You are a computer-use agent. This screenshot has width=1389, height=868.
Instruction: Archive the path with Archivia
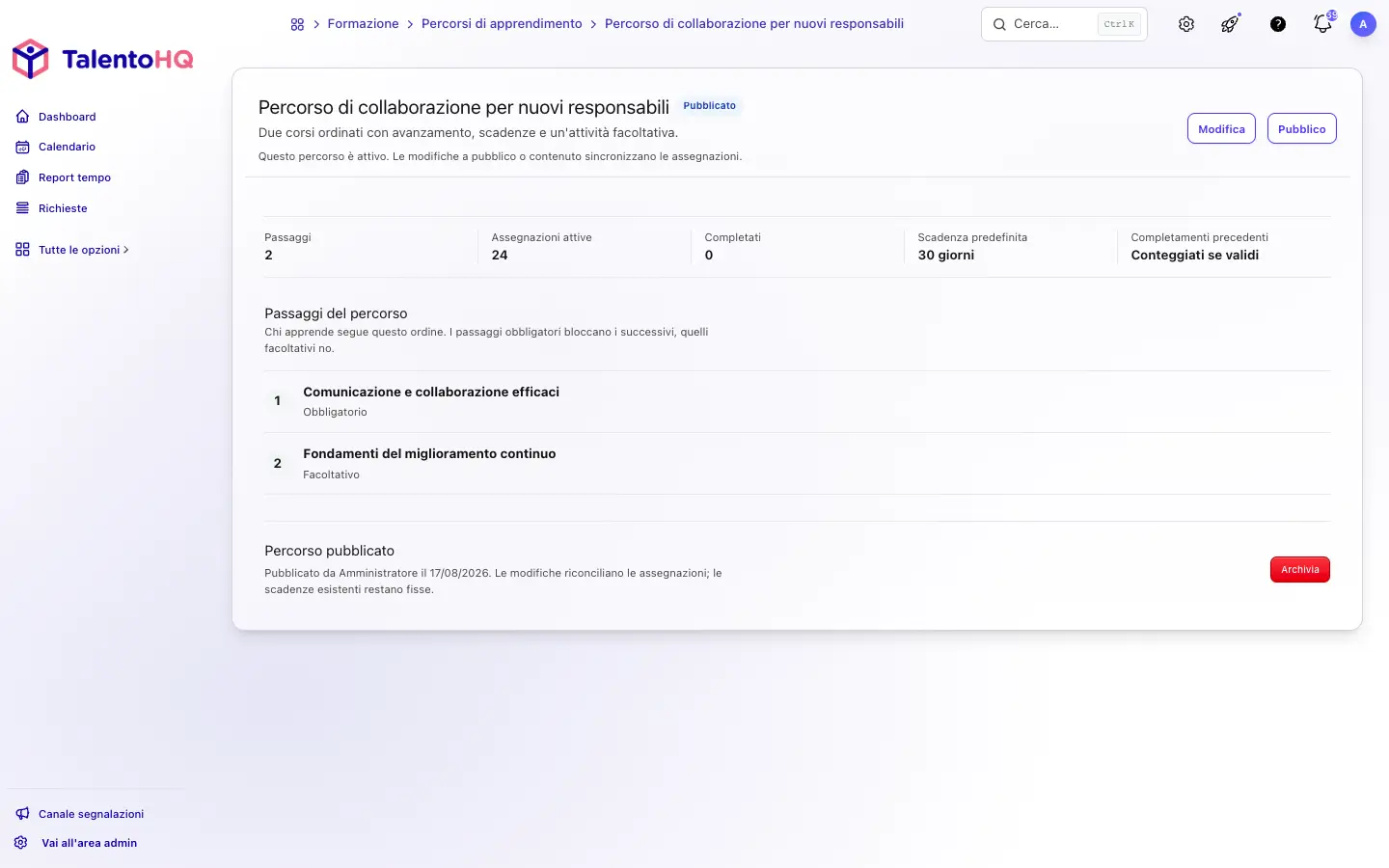[1300, 570]
